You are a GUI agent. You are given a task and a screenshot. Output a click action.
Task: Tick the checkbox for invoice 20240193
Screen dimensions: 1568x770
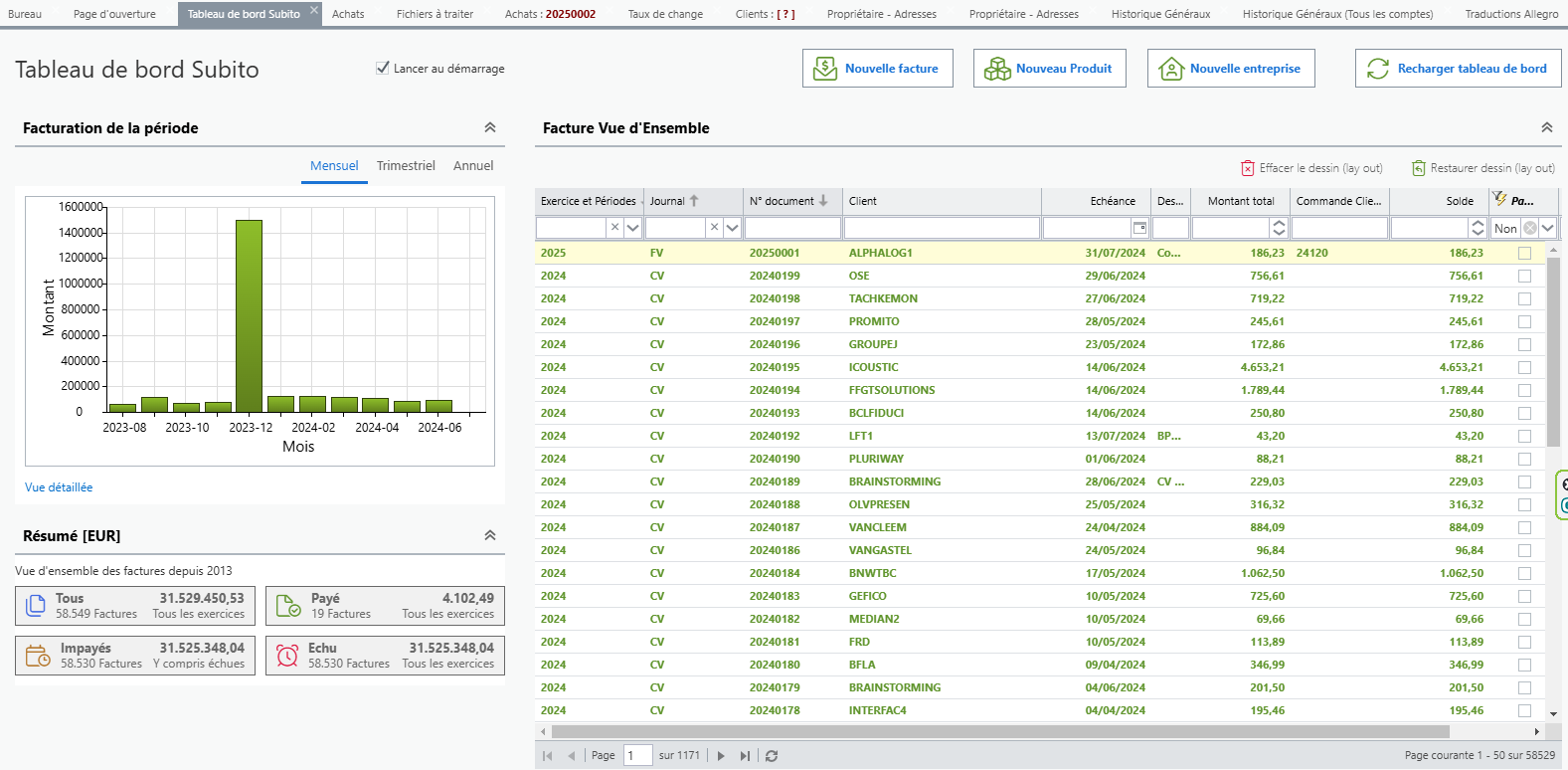click(x=1524, y=413)
